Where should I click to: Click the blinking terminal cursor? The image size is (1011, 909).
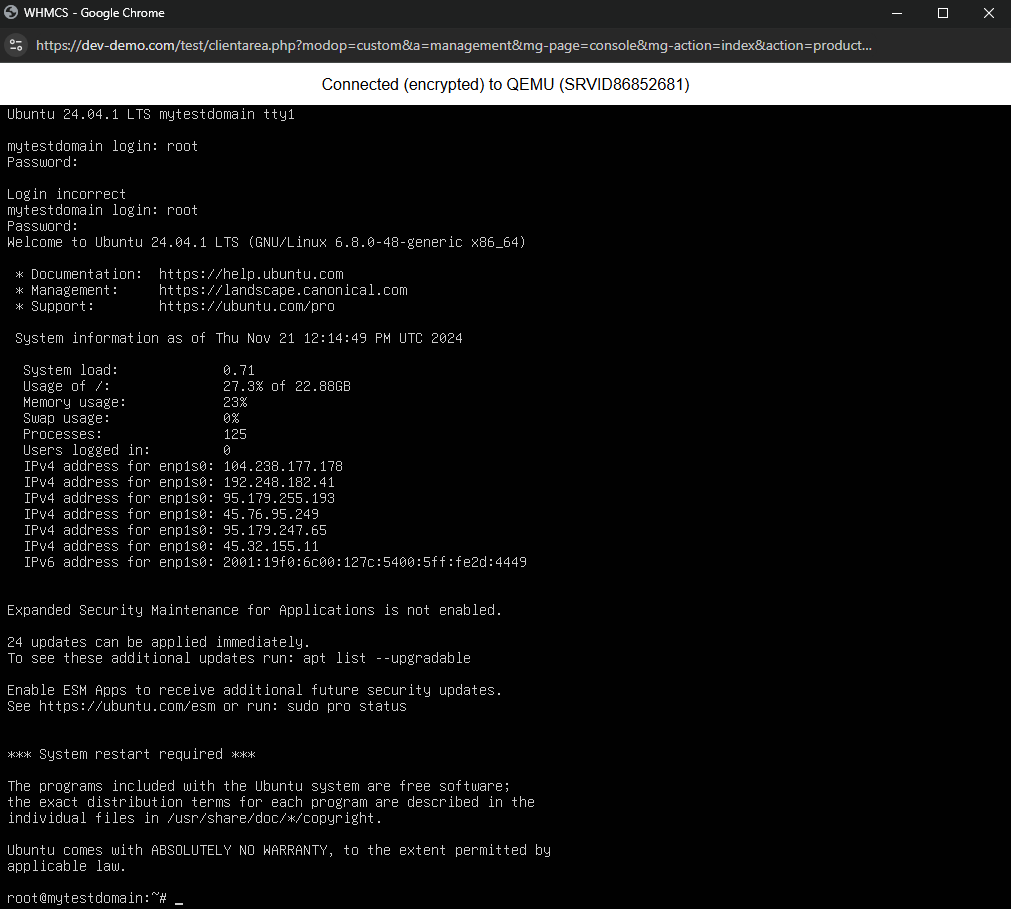[178, 899]
